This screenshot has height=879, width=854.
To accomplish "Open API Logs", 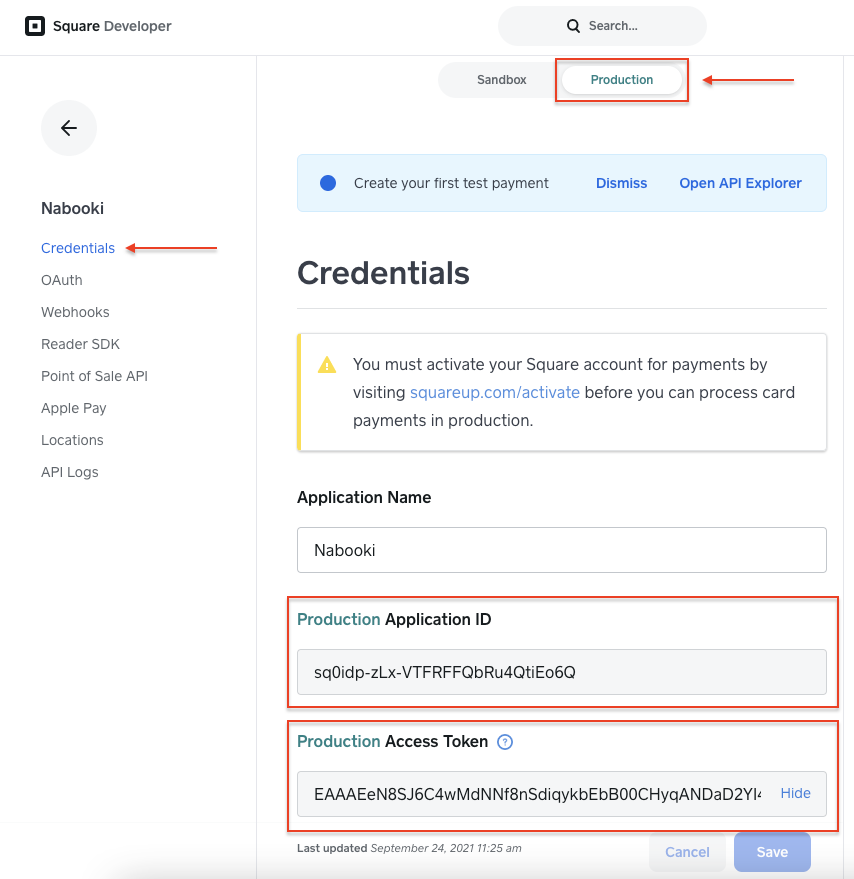I will click(x=70, y=472).
